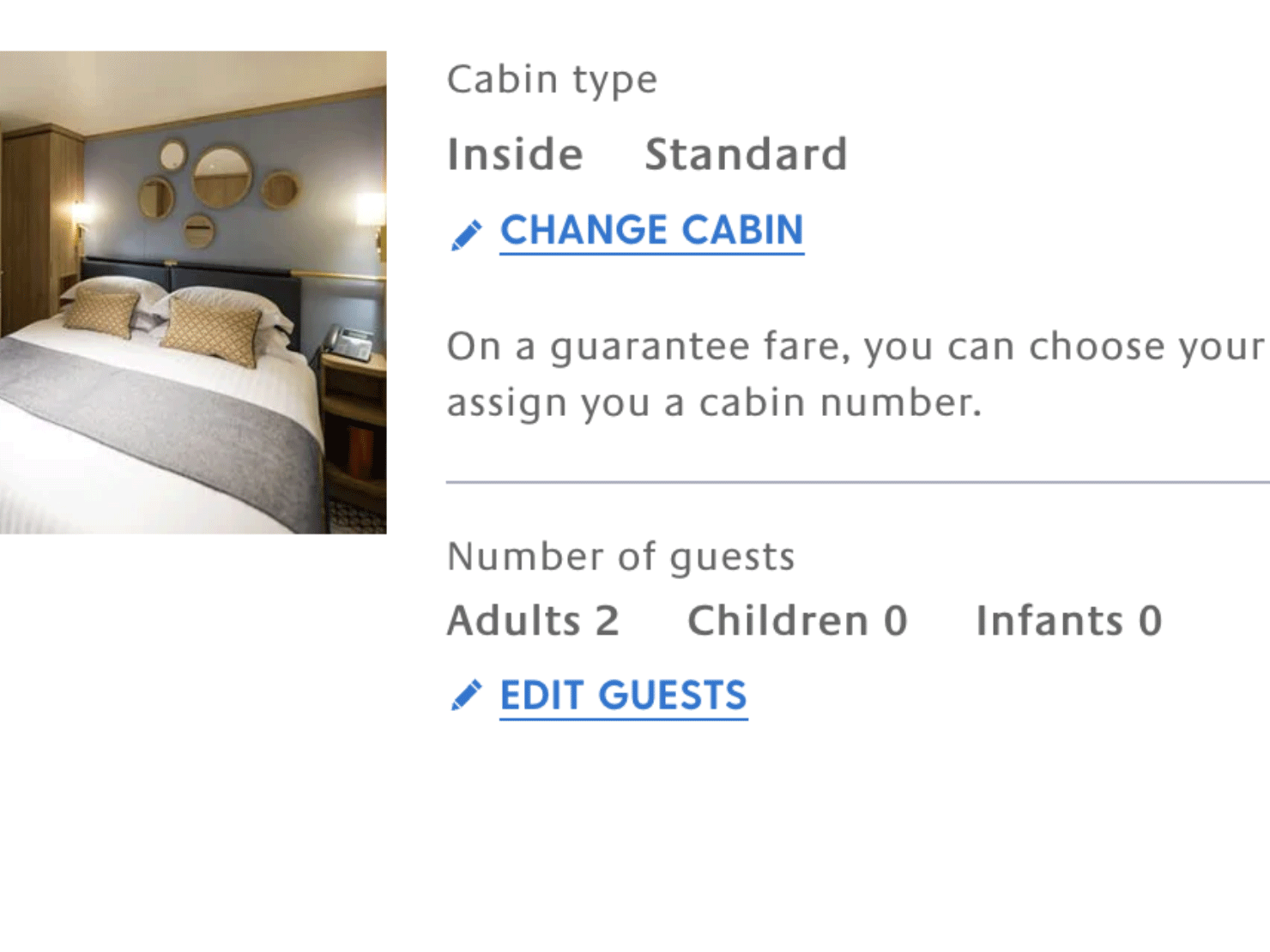Open the cabin room photo
1270x952 pixels.
[x=193, y=291]
